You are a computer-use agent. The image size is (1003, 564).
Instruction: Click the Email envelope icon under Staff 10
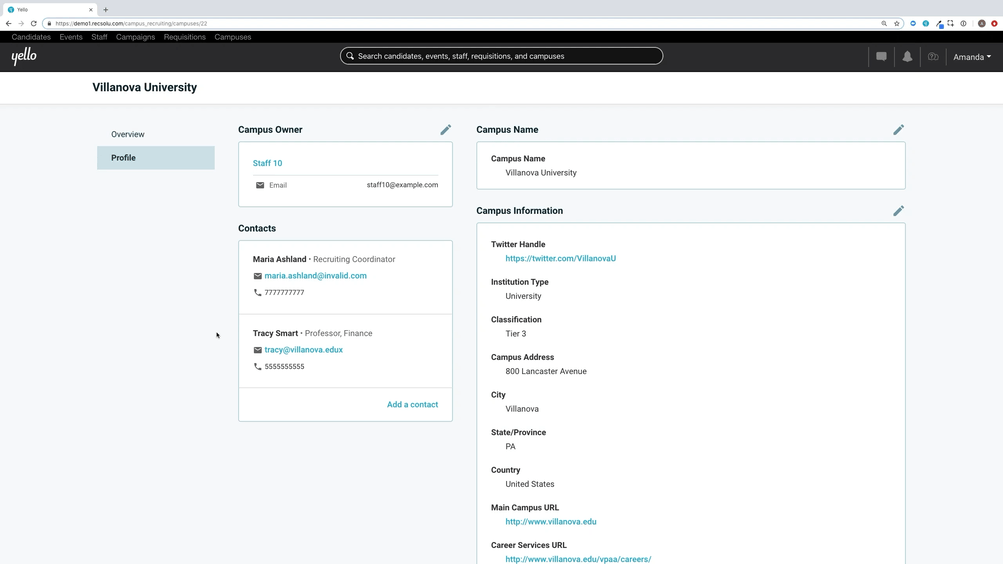click(260, 185)
